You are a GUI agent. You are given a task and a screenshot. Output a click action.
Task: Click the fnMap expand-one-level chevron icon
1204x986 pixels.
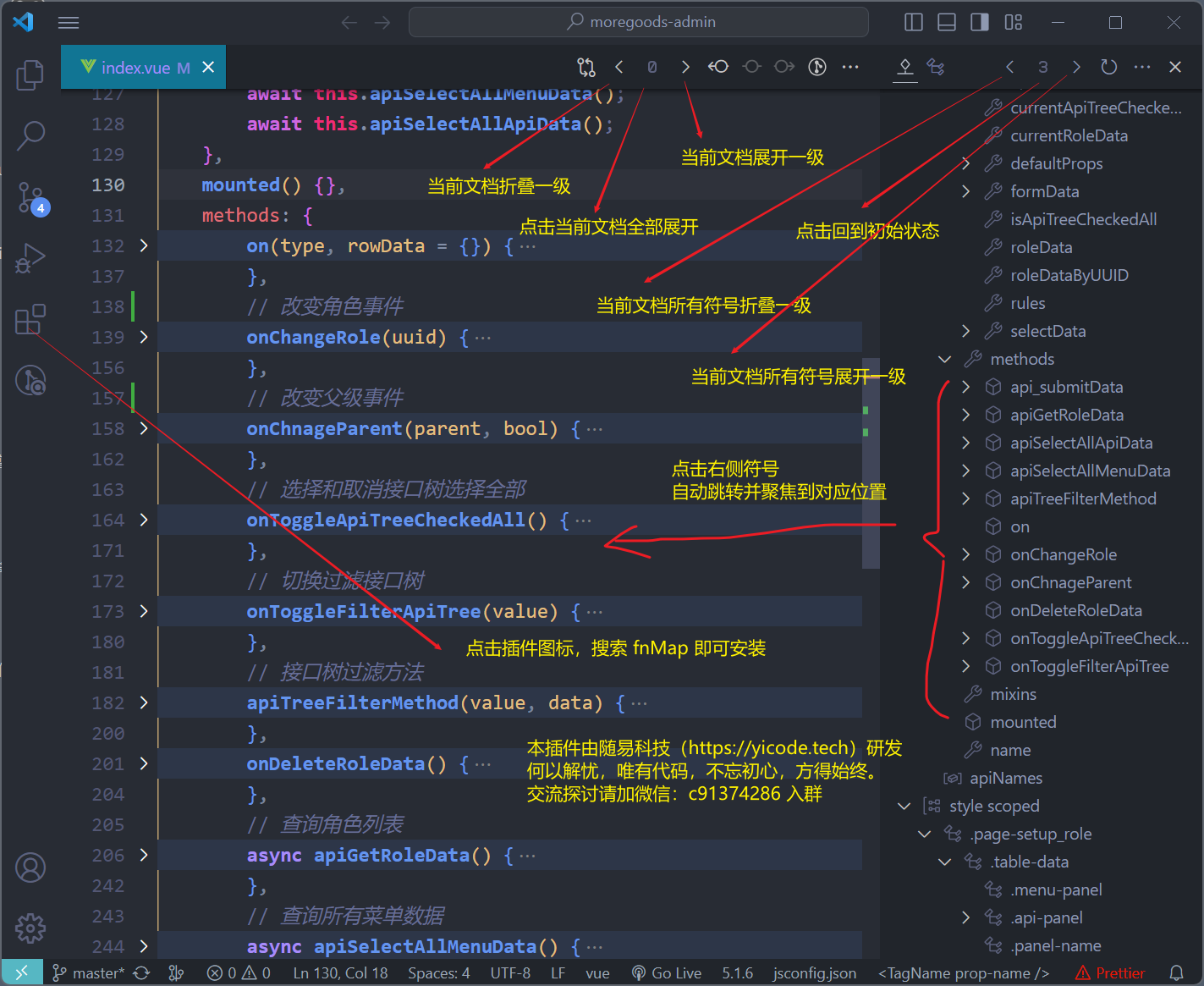coord(685,67)
